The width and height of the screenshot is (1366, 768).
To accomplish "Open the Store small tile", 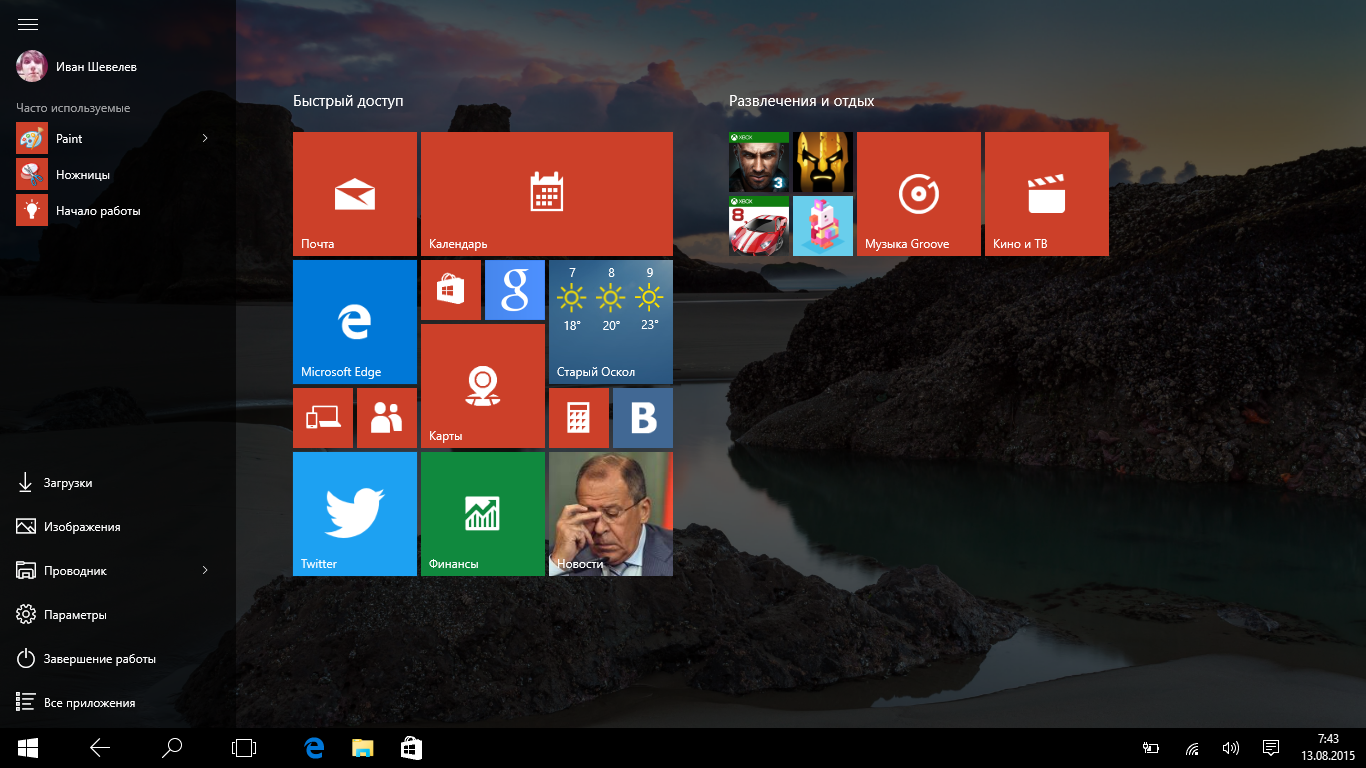I will click(x=451, y=290).
